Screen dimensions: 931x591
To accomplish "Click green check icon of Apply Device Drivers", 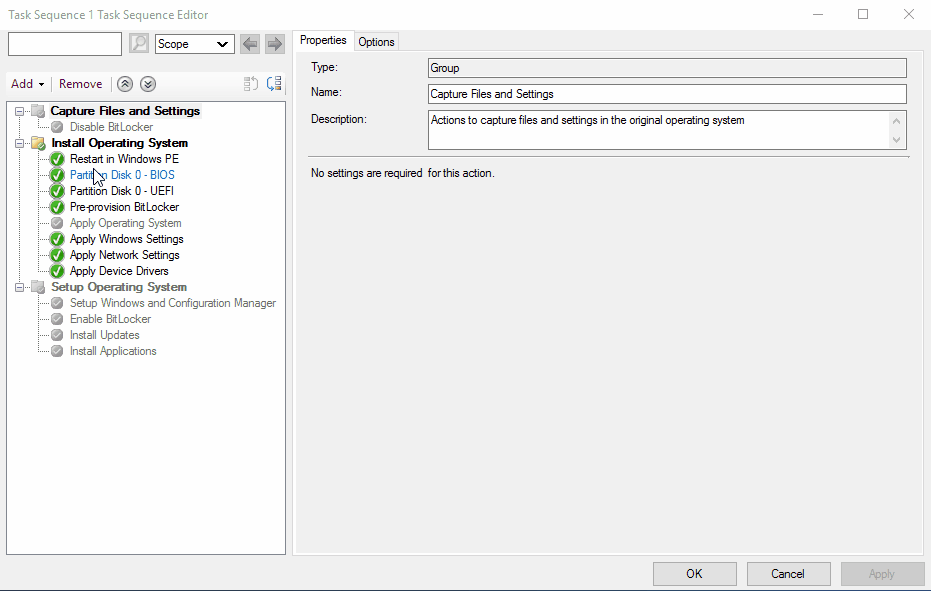I will [x=57, y=271].
